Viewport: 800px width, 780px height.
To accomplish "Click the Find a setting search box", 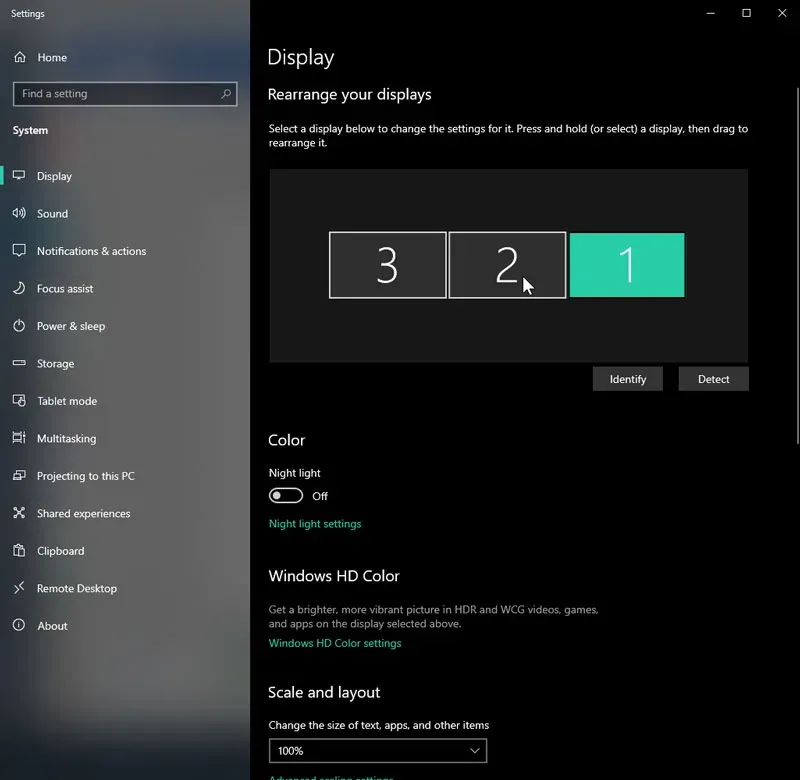I will 125,94.
